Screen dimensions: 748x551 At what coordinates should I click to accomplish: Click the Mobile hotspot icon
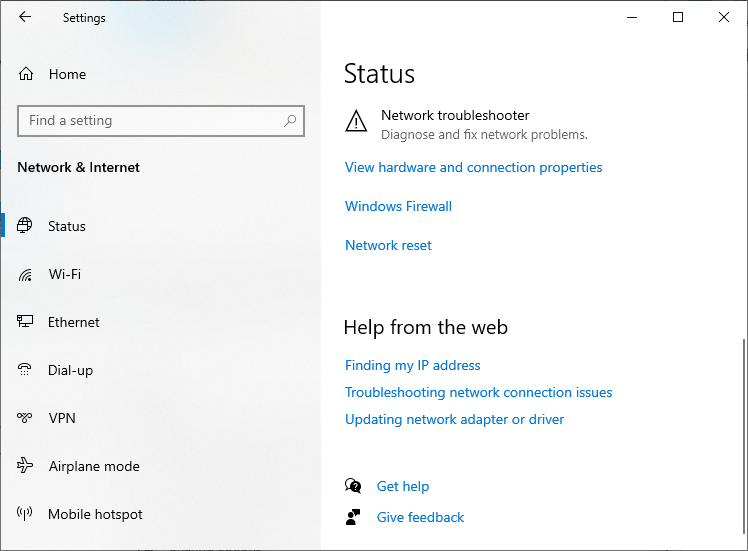[26, 514]
